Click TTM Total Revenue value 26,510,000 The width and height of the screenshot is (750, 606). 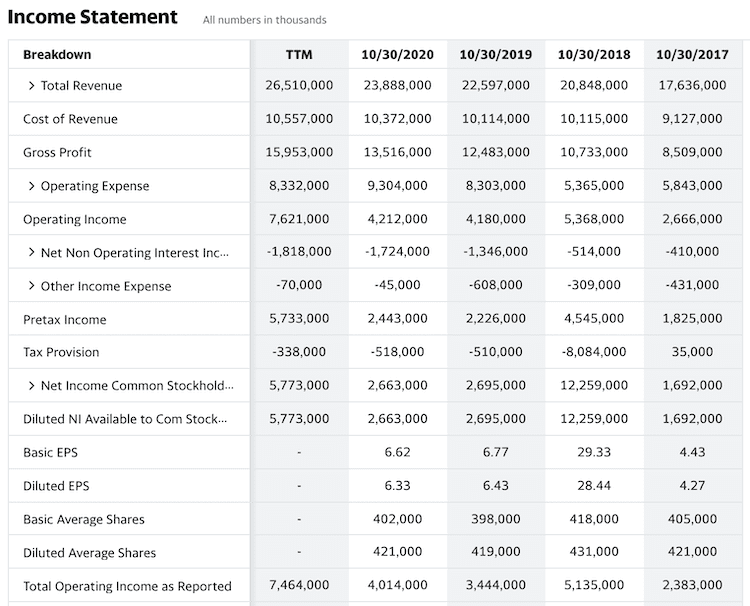point(299,85)
